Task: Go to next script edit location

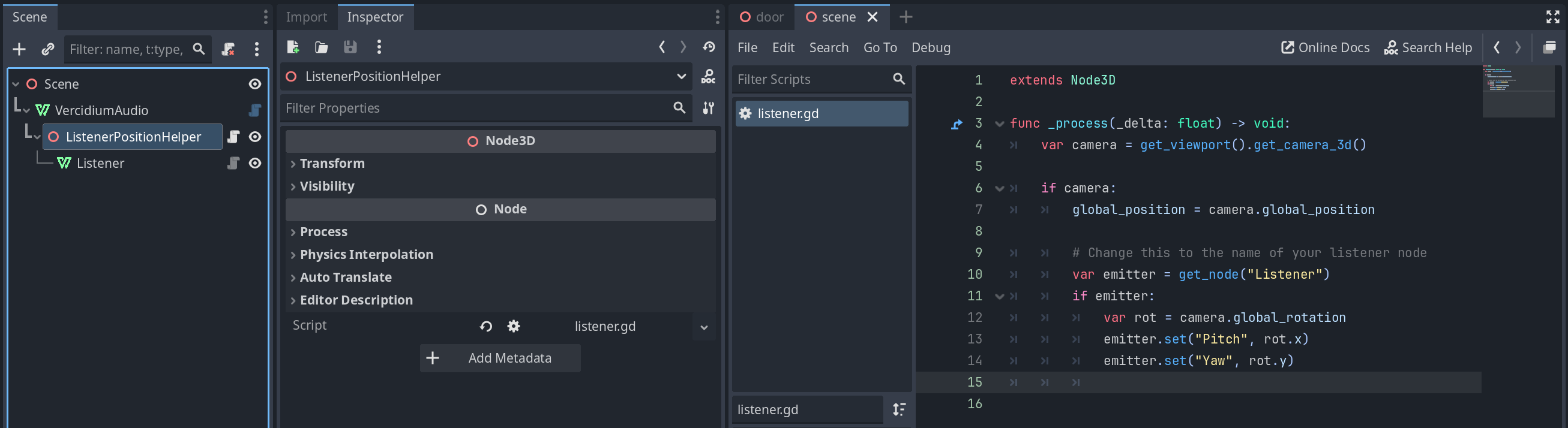Action: click(x=1518, y=47)
